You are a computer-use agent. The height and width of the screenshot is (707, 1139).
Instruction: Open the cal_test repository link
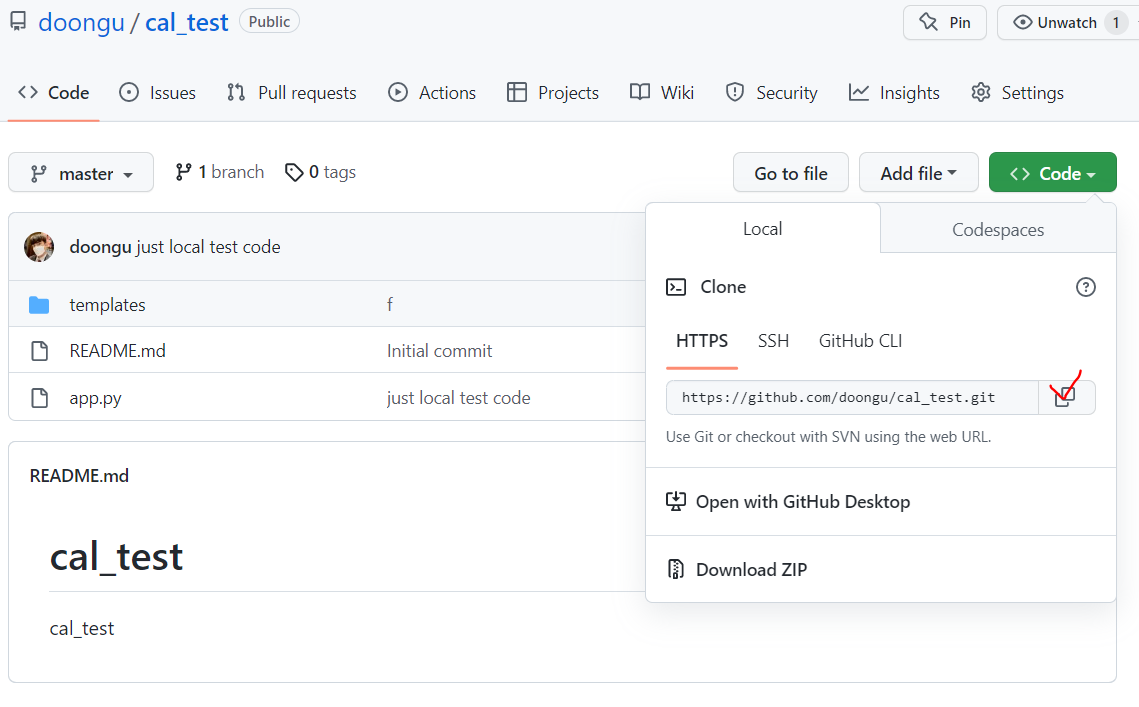point(187,23)
